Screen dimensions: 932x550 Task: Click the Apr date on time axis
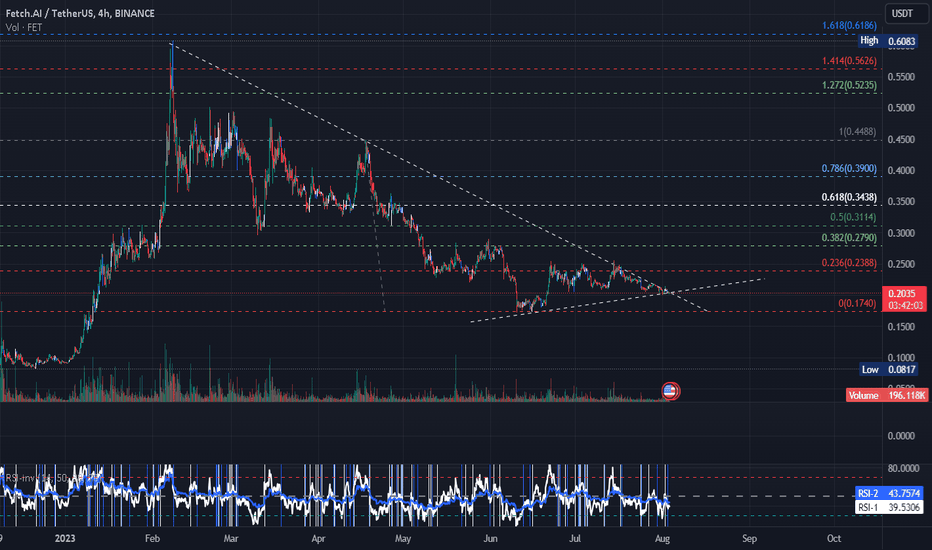click(318, 539)
